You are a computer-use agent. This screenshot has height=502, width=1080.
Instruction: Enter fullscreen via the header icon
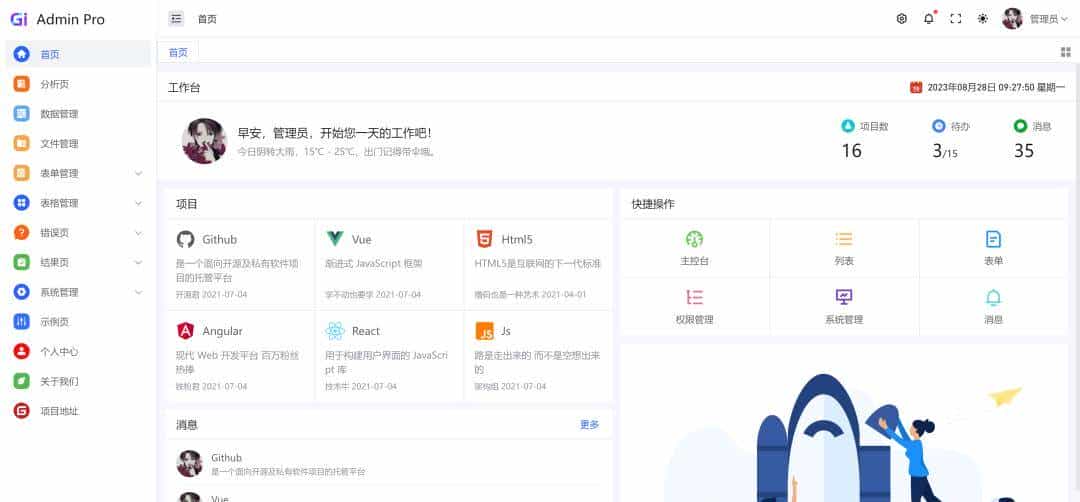click(955, 19)
